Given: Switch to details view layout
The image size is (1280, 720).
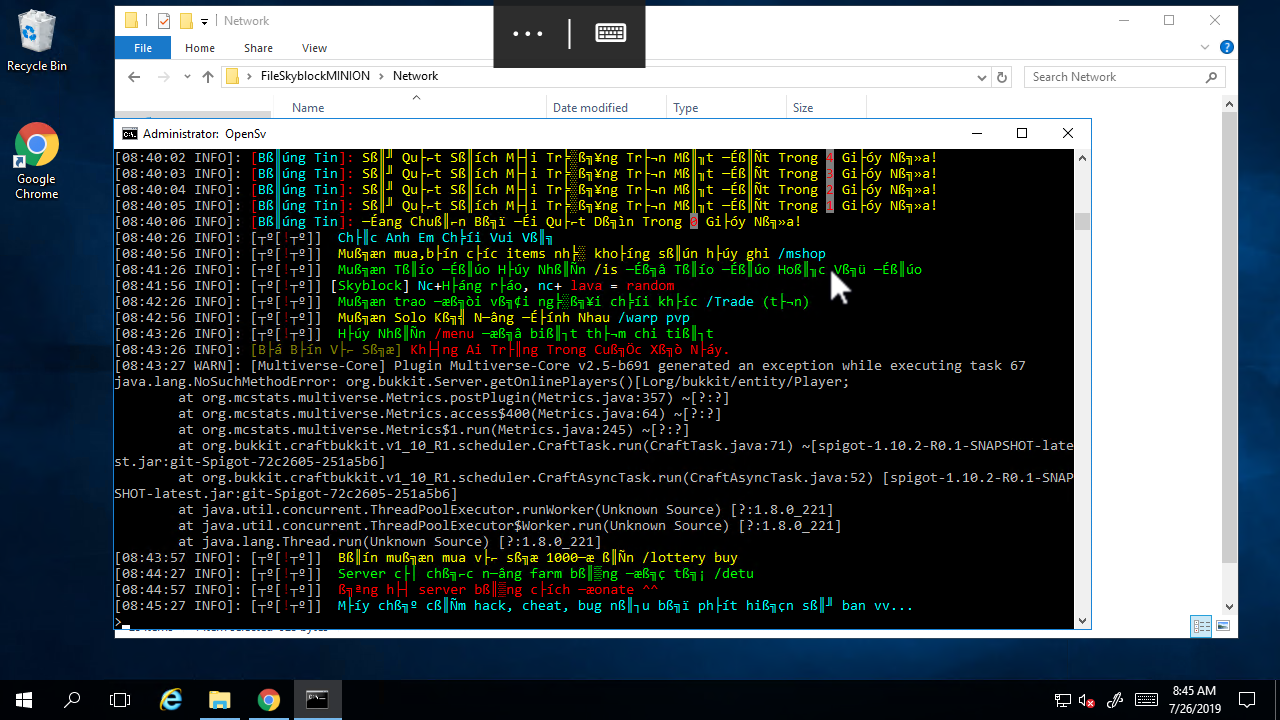Looking at the screenshot, I should [x=1201, y=626].
